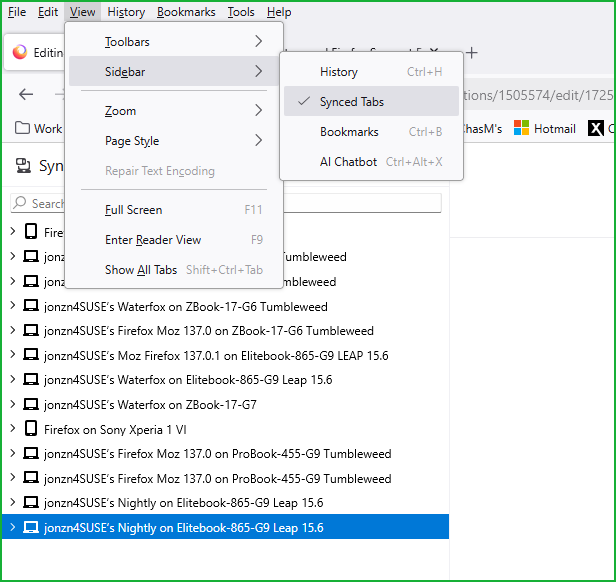
Task: Click the Firefox tab favicon
Action: click(20, 52)
